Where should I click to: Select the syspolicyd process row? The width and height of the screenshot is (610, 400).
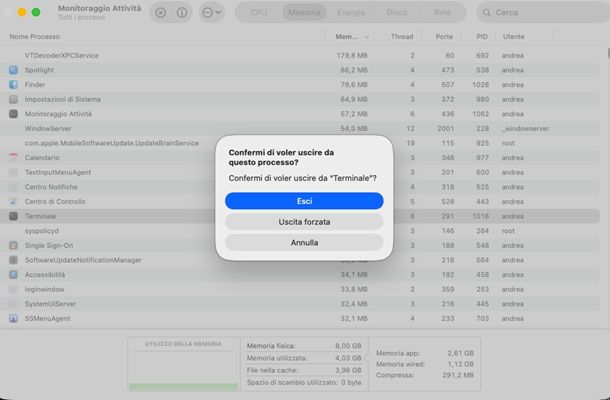point(300,231)
